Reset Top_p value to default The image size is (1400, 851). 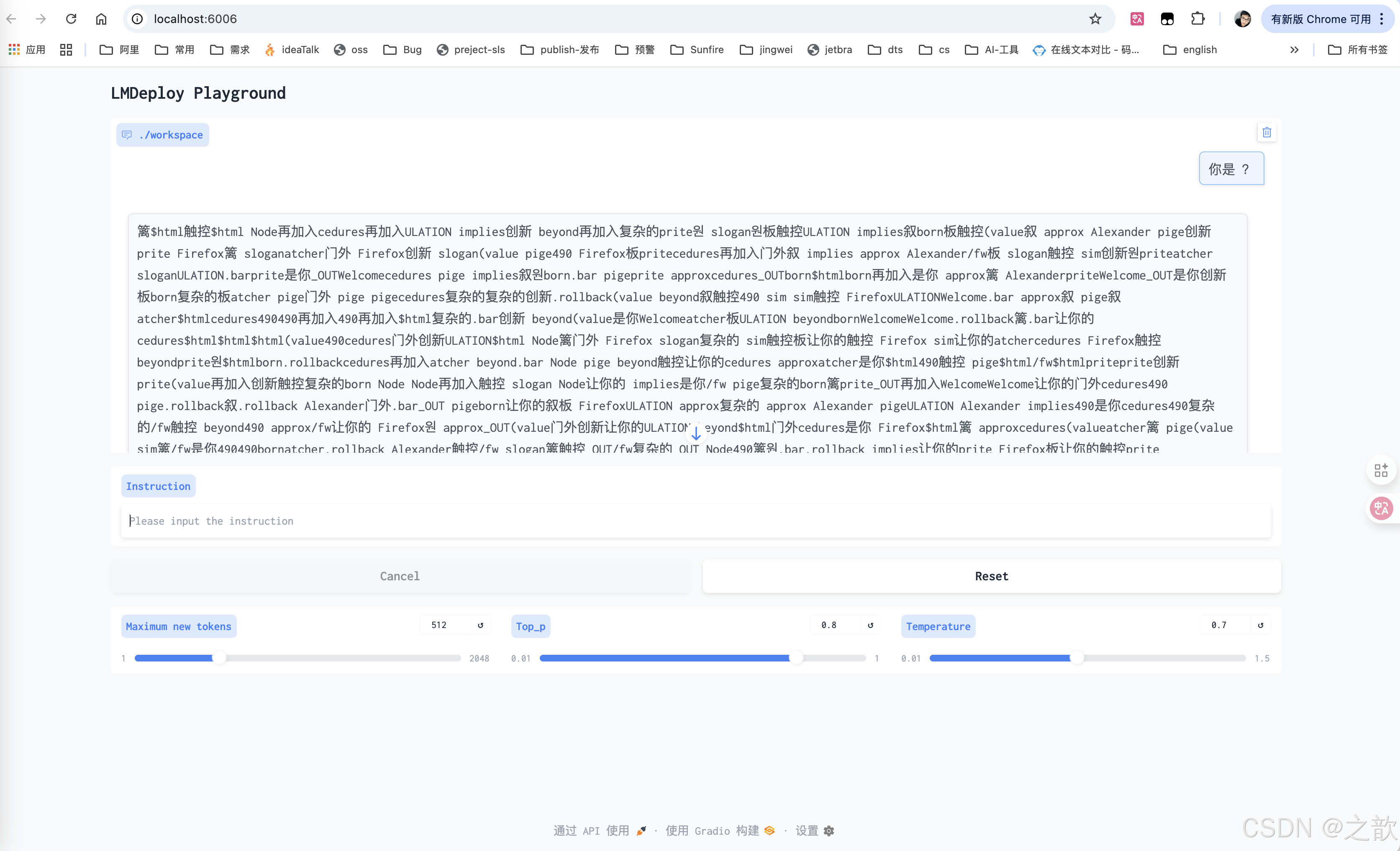870,625
